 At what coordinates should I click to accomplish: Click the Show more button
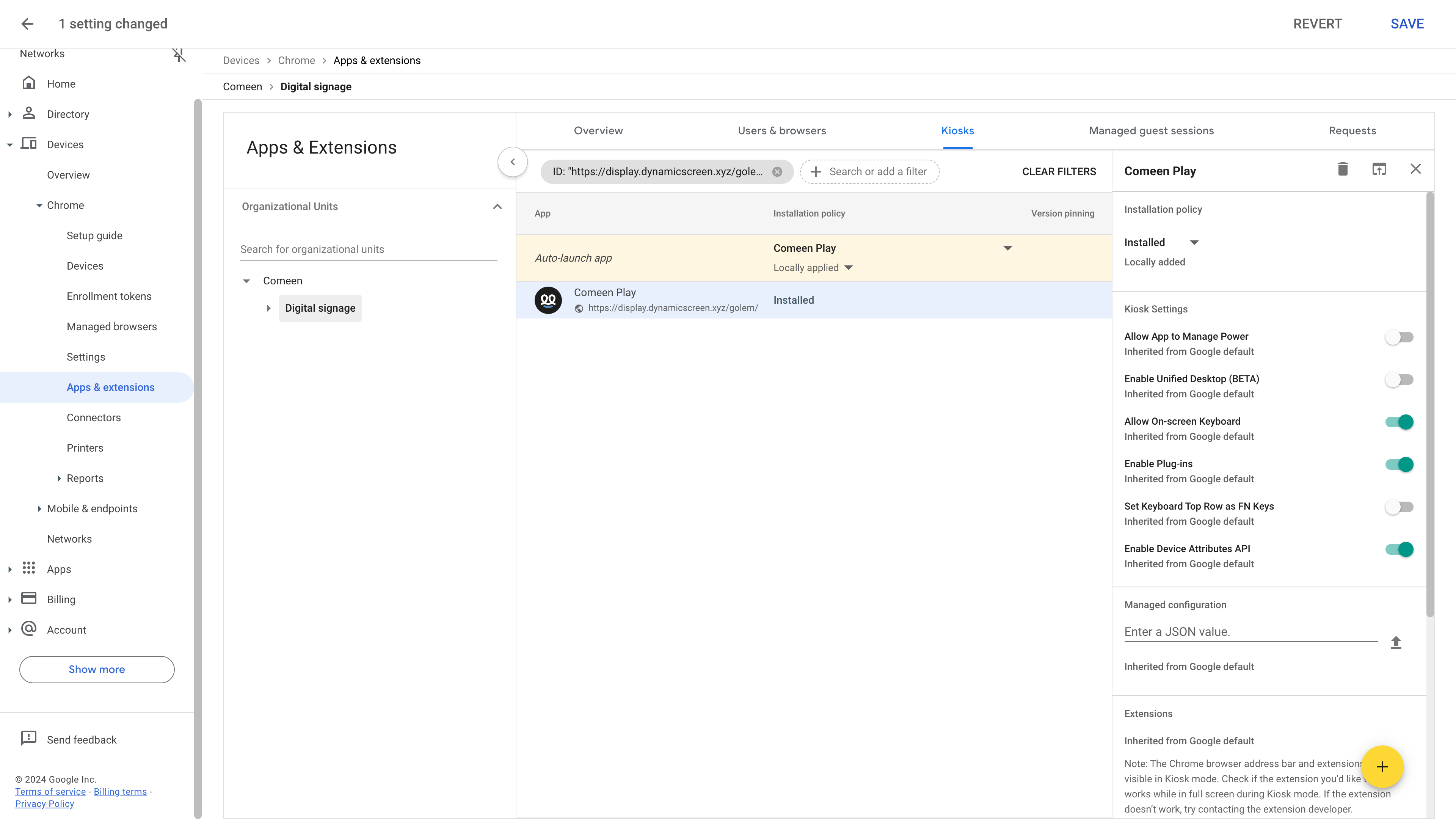pyautogui.click(x=97, y=669)
